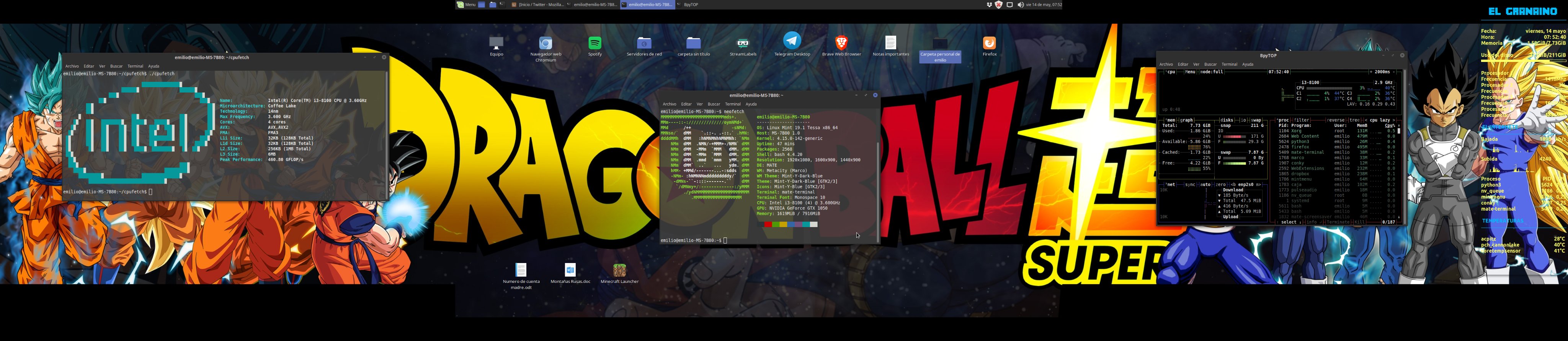The image size is (1568, 341).
Task: Open the Linux Mint Menu button
Action: click(x=466, y=5)
